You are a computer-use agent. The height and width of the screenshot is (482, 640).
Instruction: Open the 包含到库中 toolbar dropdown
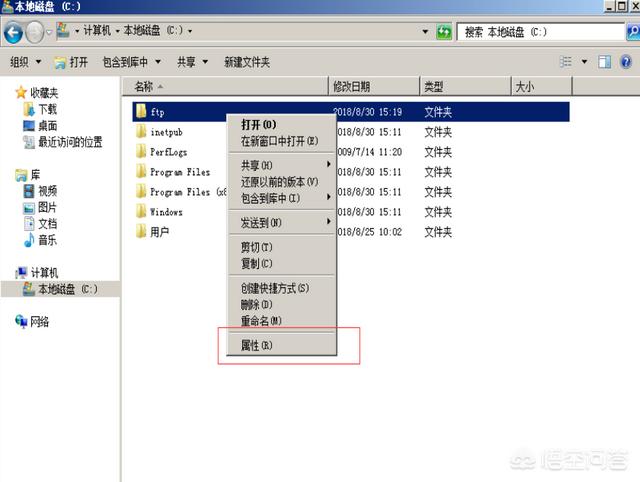tap(131, 62)
